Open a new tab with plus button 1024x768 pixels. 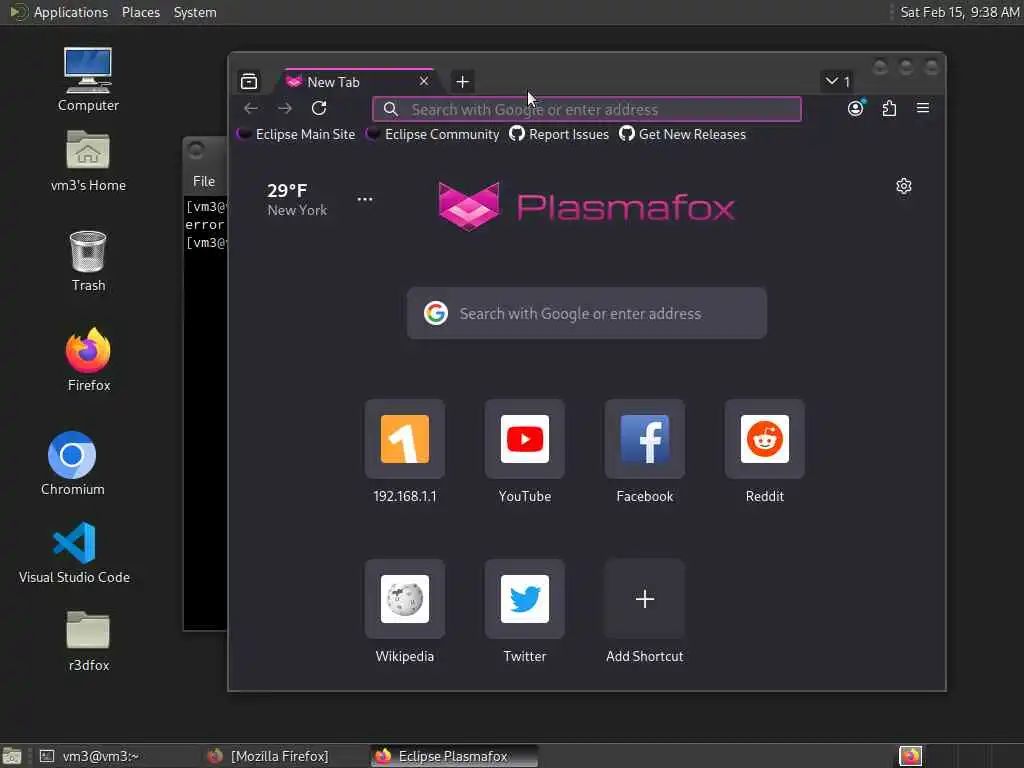[x=462, y=82]
